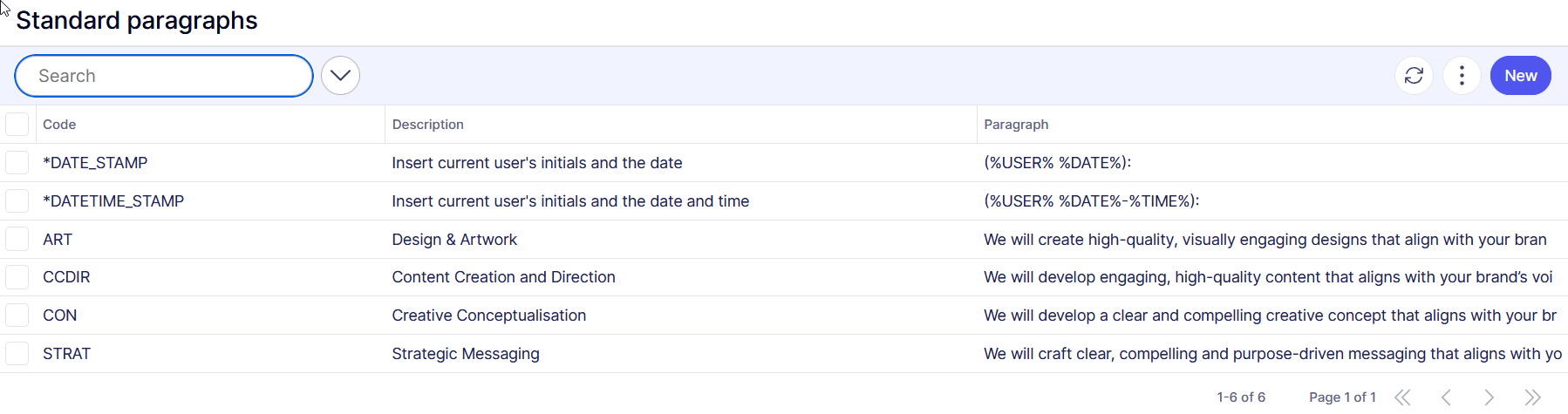Viewport: 1568px width, 414px height.
Task: Click the refresh icon in the toolbar
Action: (1414, 76)
